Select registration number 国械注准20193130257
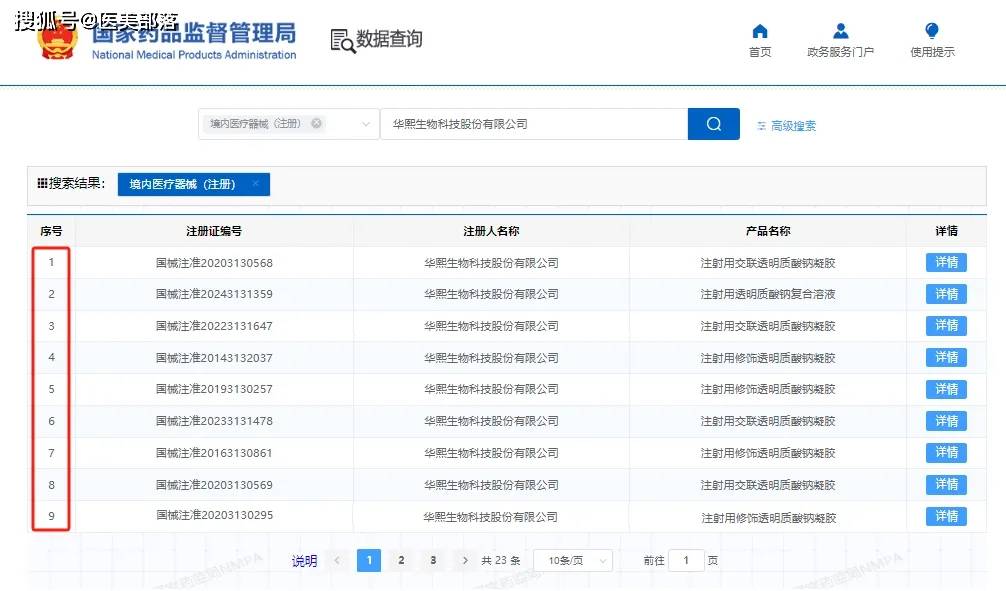The height and width of the screenshot is (591, 1006). tap(214, 389)
